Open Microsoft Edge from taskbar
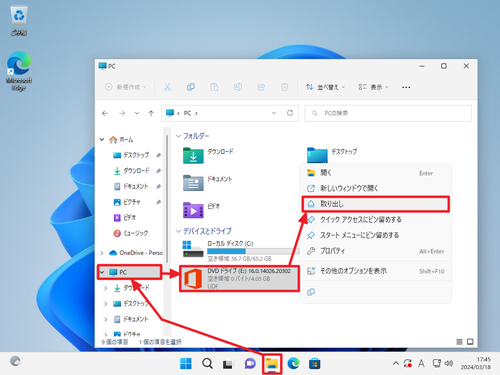This screenshot has height=375, width=500. [293, 363]
